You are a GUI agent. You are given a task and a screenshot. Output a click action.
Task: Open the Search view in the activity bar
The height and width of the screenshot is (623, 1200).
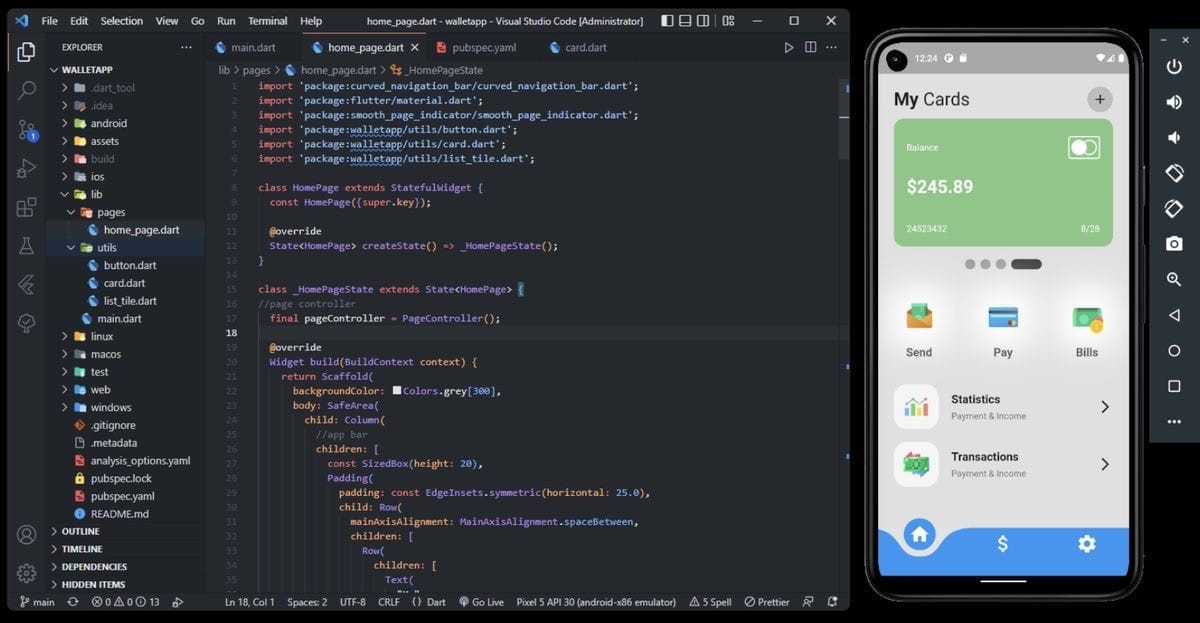pyautogui.click(x=25, y=91)
